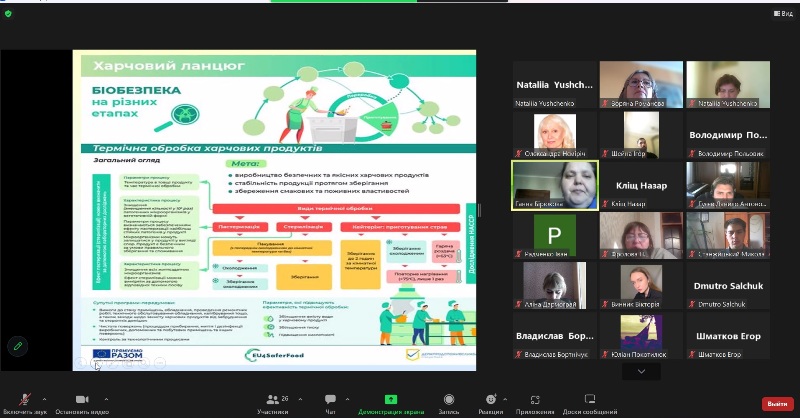Click muted mic icon on Радченко Іван tile
Viewport: 800px width, 418px height.
click(518, 254)
